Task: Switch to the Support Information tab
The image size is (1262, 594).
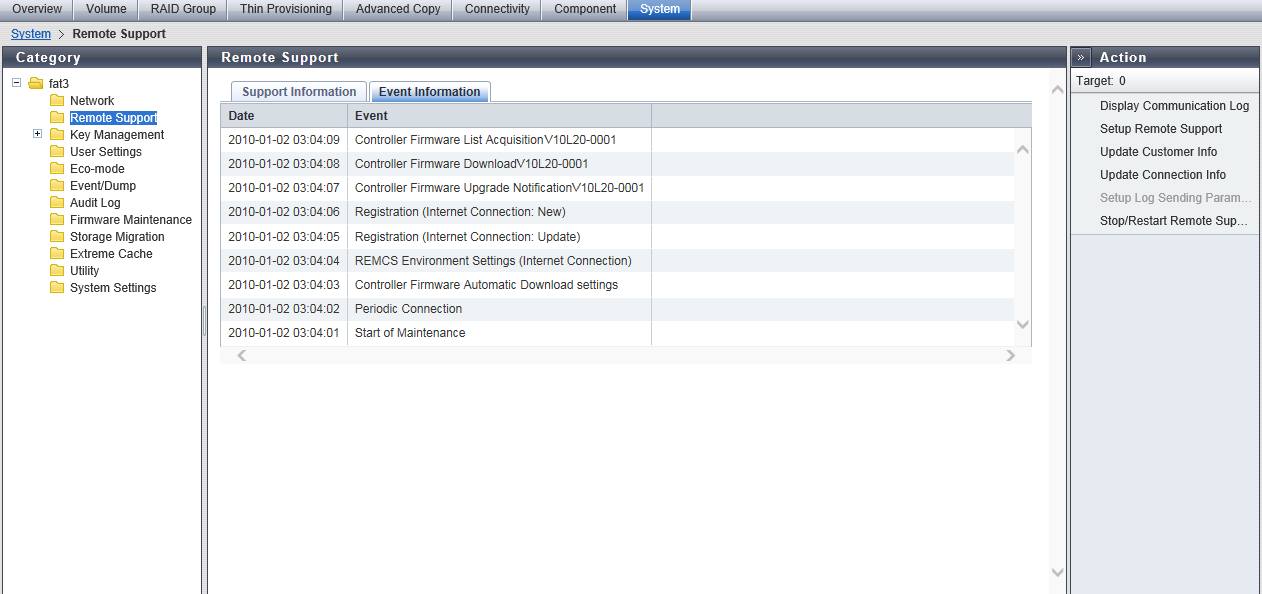Action: pyautogui.click(x=299, y=92)
